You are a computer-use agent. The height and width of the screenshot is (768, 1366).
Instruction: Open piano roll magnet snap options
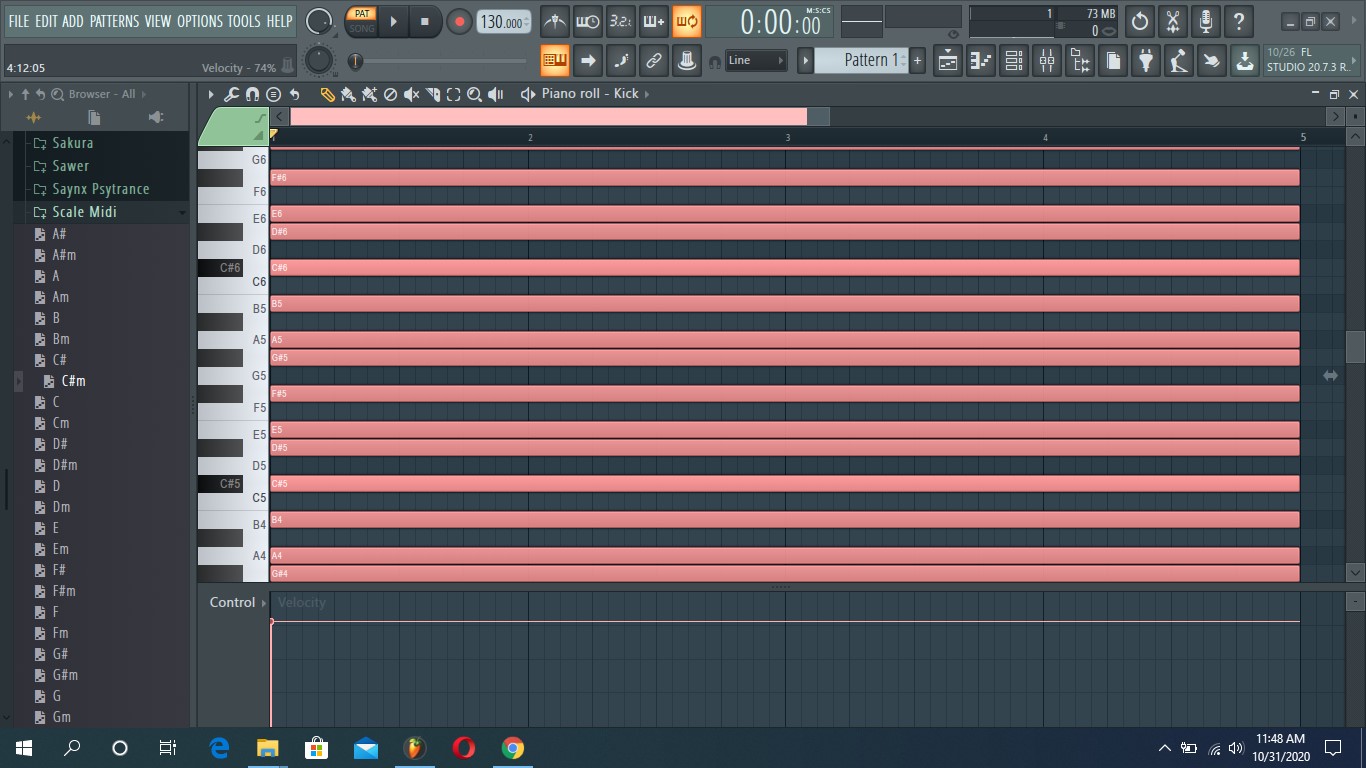(252, 94)
